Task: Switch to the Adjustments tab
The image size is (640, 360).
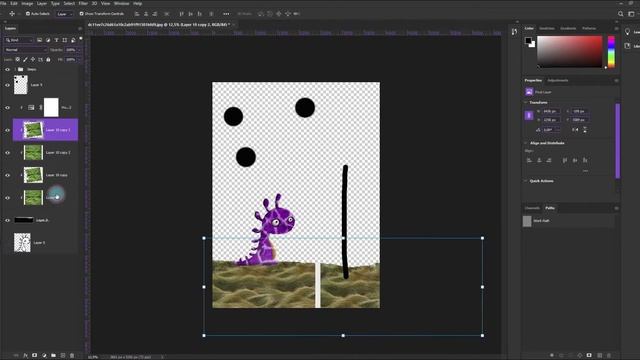Action: pyautogui.click(x=558, y=80)
